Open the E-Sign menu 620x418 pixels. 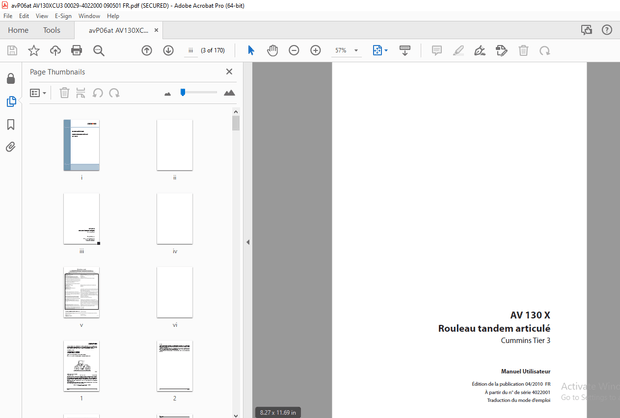click(x=63, y=16)
